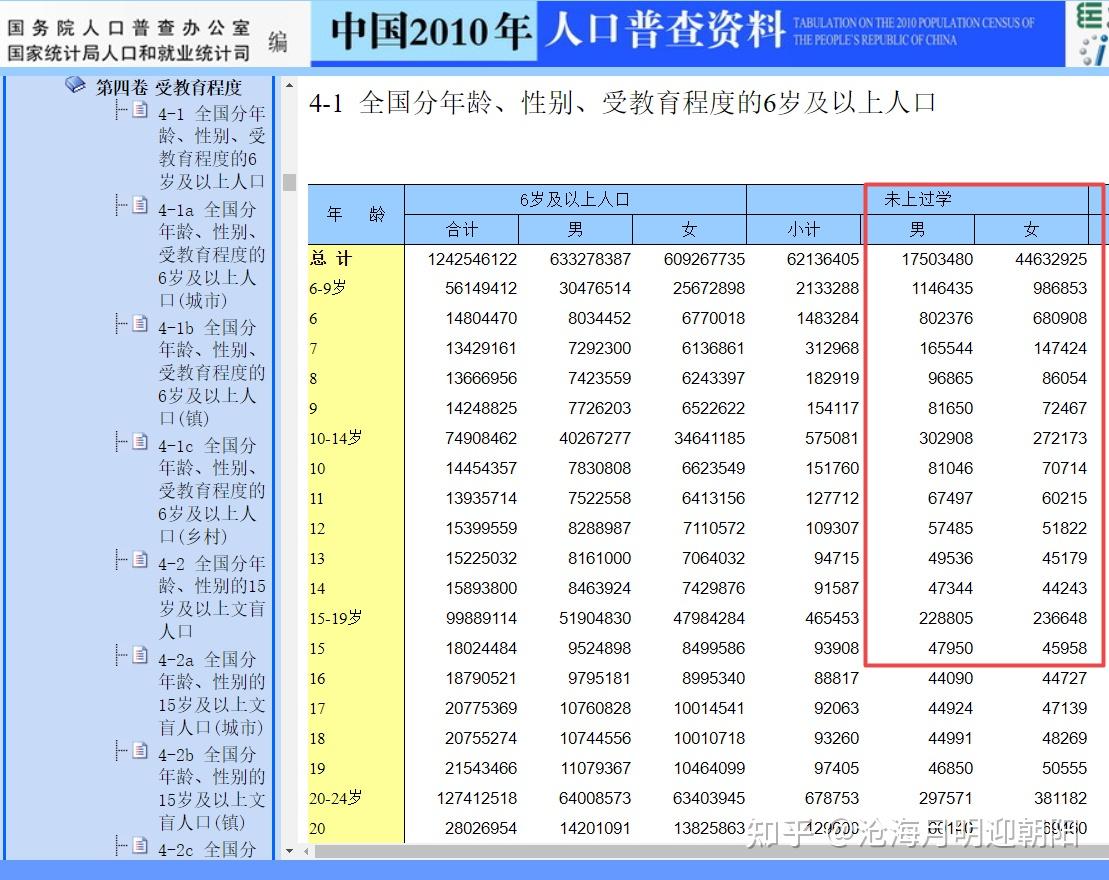This screenshot has width=1109, height=880.
Task: Click the cell 1483284
Action: tap(828, 318)
